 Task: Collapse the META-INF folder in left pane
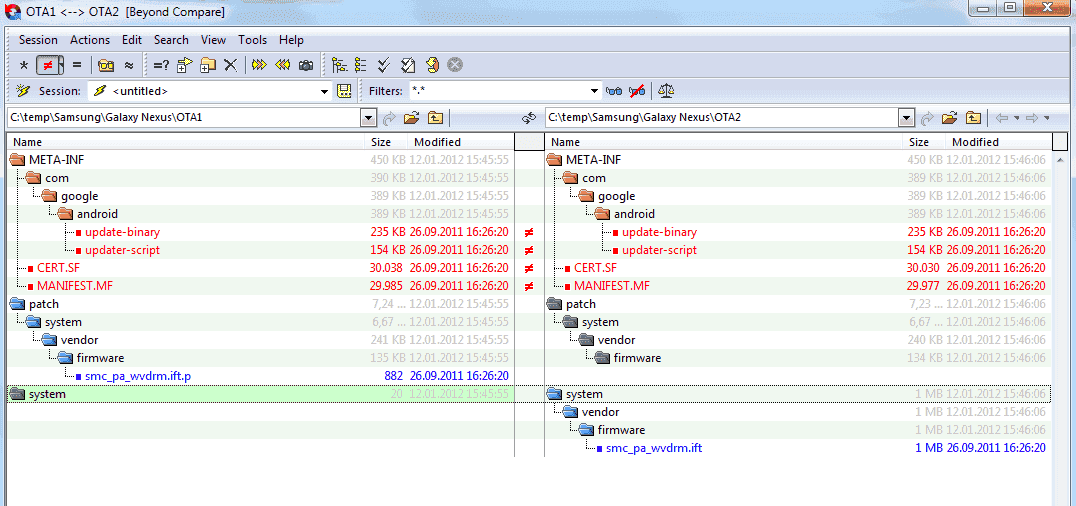point(18,160)
